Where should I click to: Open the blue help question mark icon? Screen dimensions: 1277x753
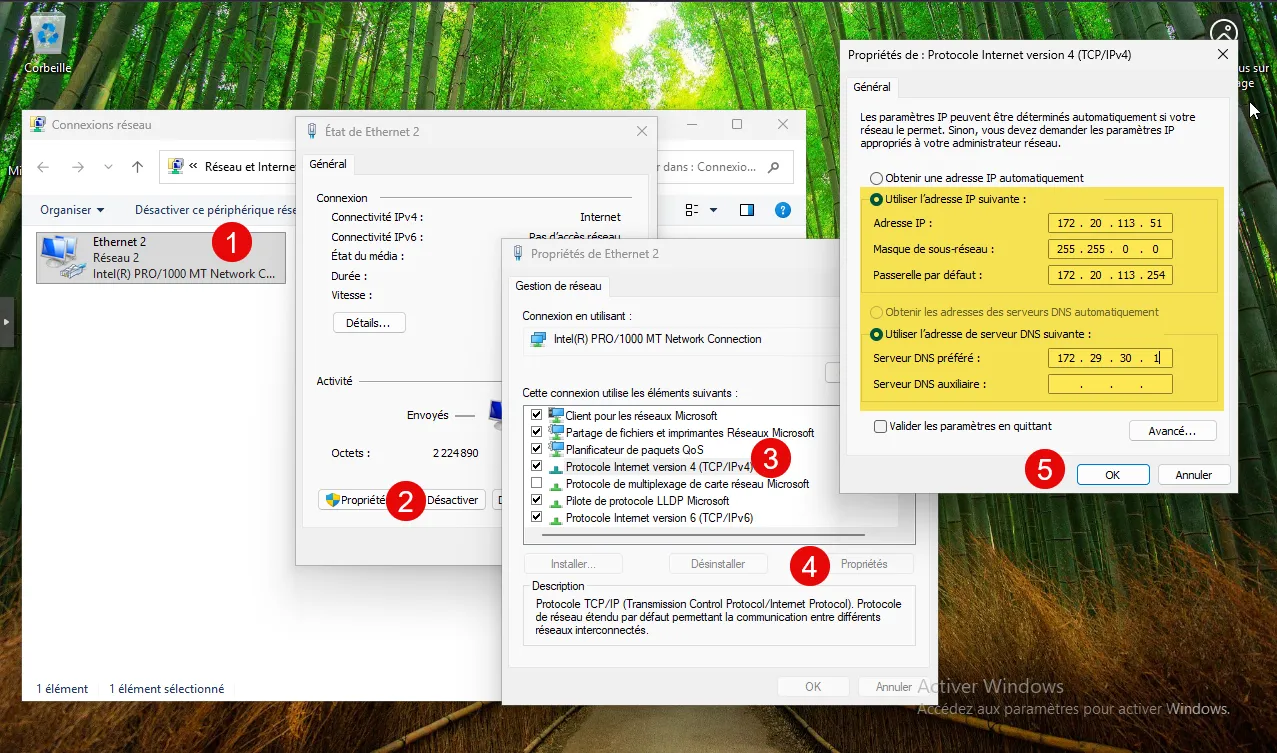pos(783,210)
